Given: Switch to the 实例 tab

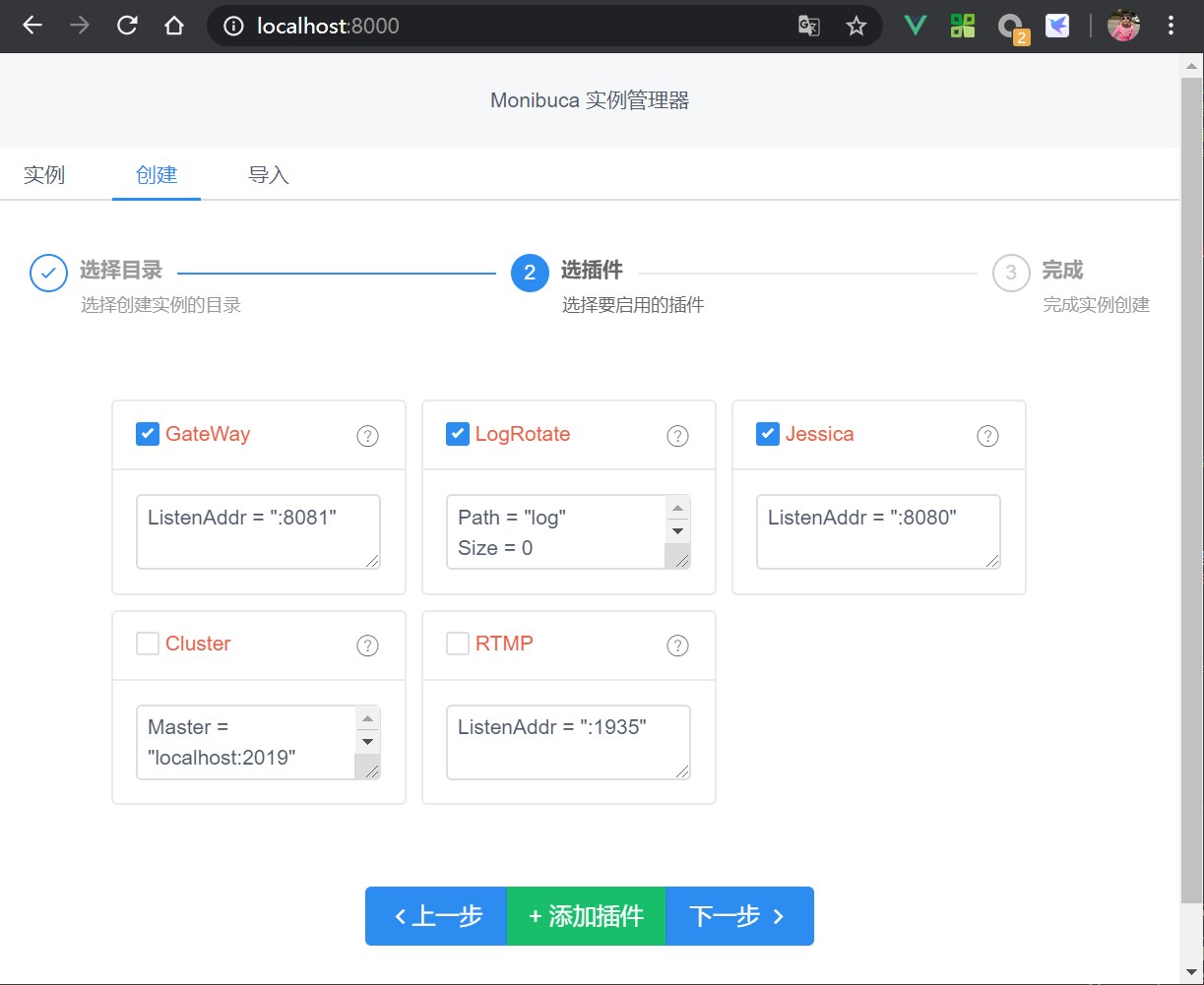Looking at the screenshot, I should tap(44, 174).
